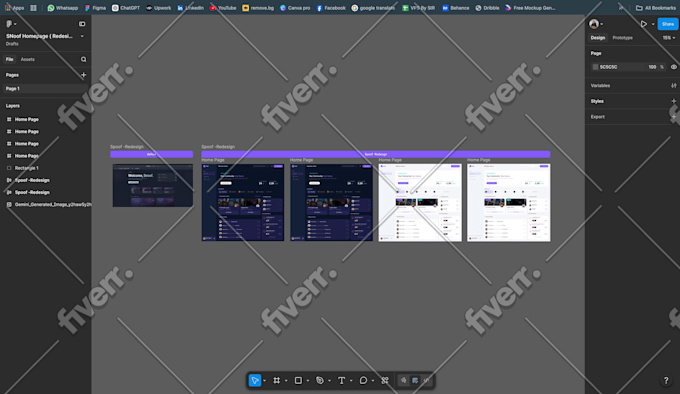Open the Behance bookmark
Image resolution: width=680 pixels, height=394 pixels.
[x=455, y=8]
